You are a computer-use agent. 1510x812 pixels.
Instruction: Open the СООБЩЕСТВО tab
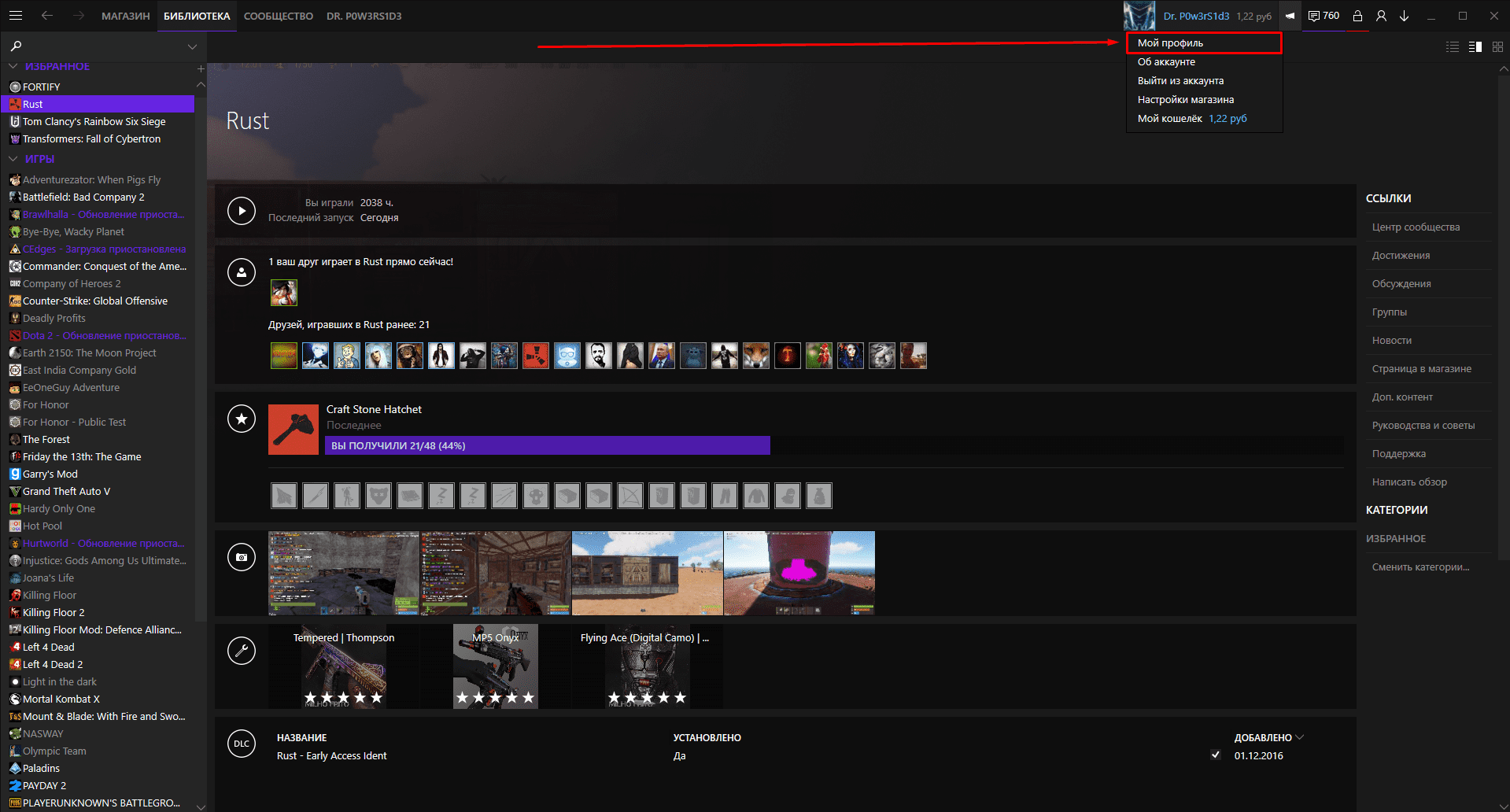(x=279, y=16)
